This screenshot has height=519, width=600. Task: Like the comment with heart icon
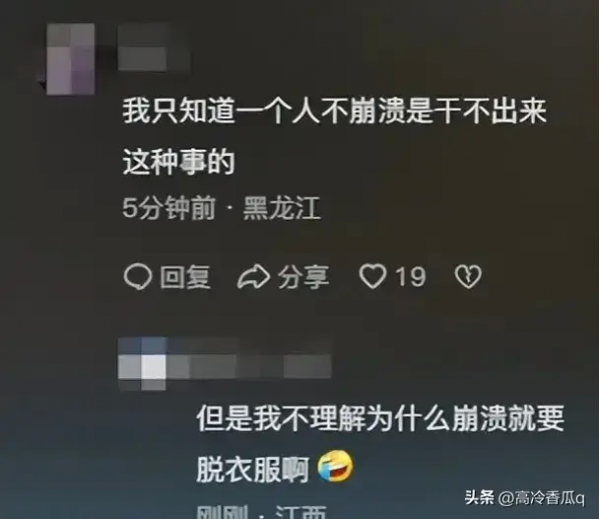tap(373, 276)
